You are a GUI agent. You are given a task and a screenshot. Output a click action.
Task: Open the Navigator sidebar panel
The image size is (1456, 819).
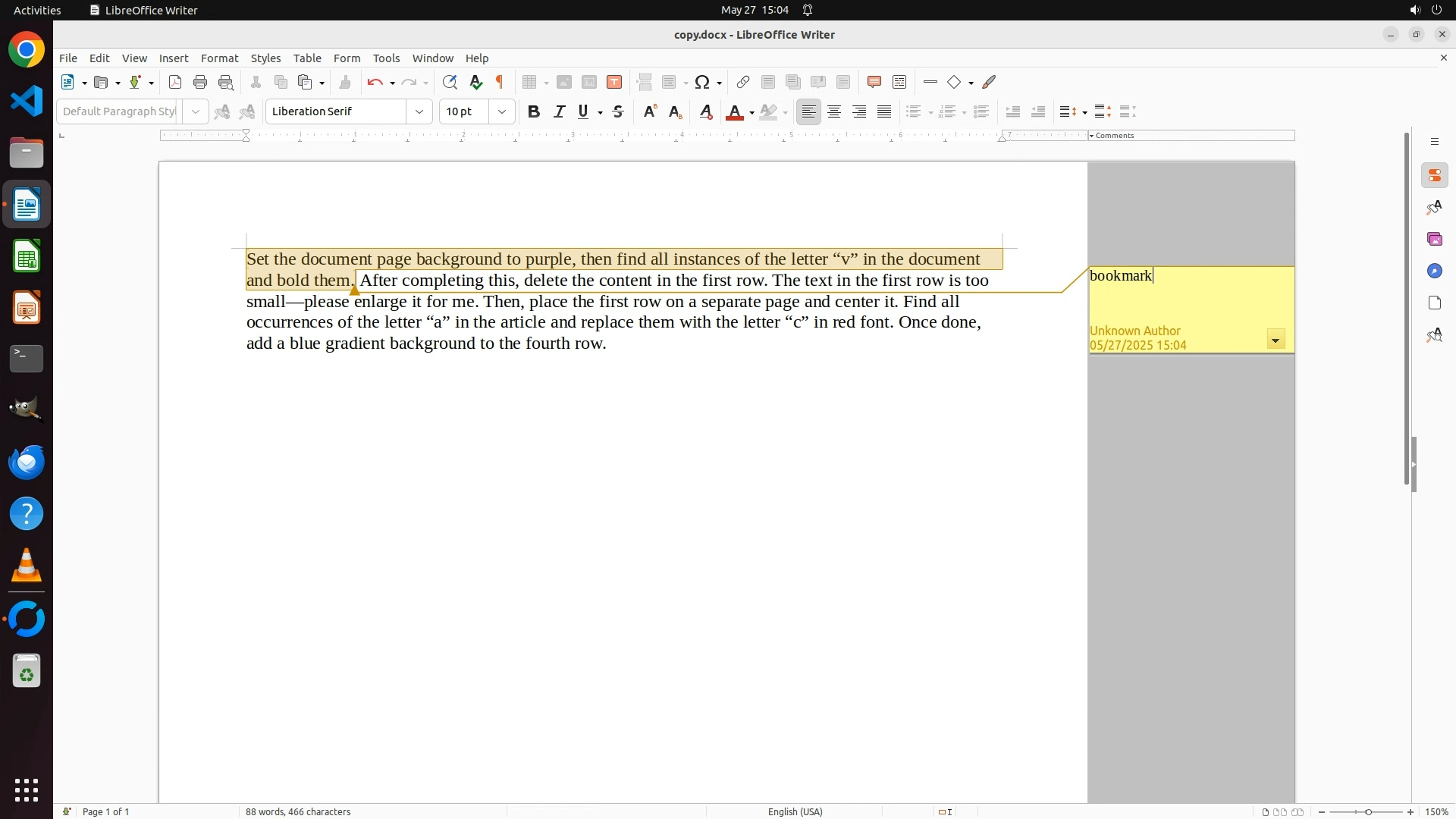coord(1434,271)
